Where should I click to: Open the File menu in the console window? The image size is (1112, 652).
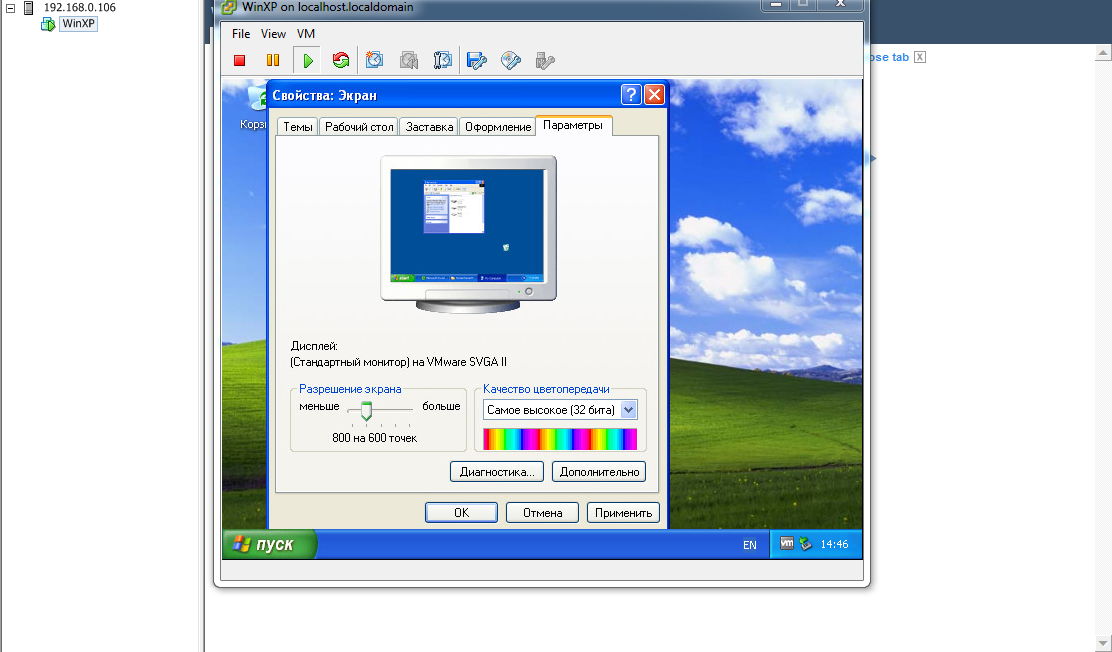tap(241, 33)
